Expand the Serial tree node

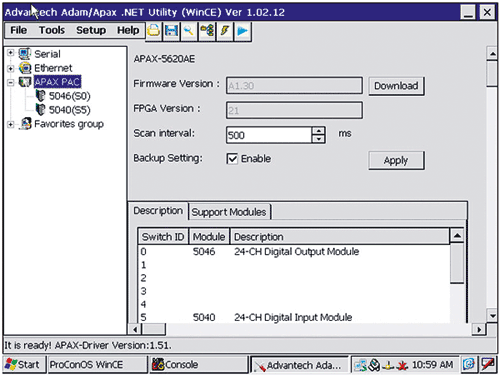click(x=11, y=53)
